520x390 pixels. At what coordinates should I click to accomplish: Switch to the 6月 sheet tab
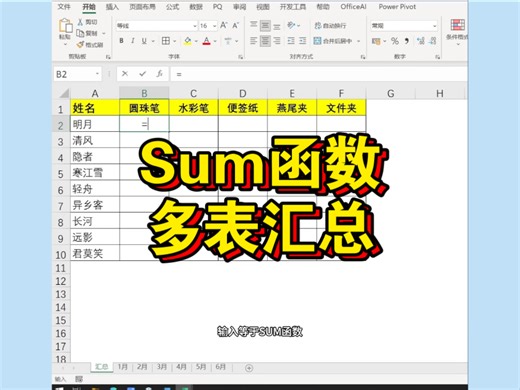pyautogui.click(x=221, y=367)
